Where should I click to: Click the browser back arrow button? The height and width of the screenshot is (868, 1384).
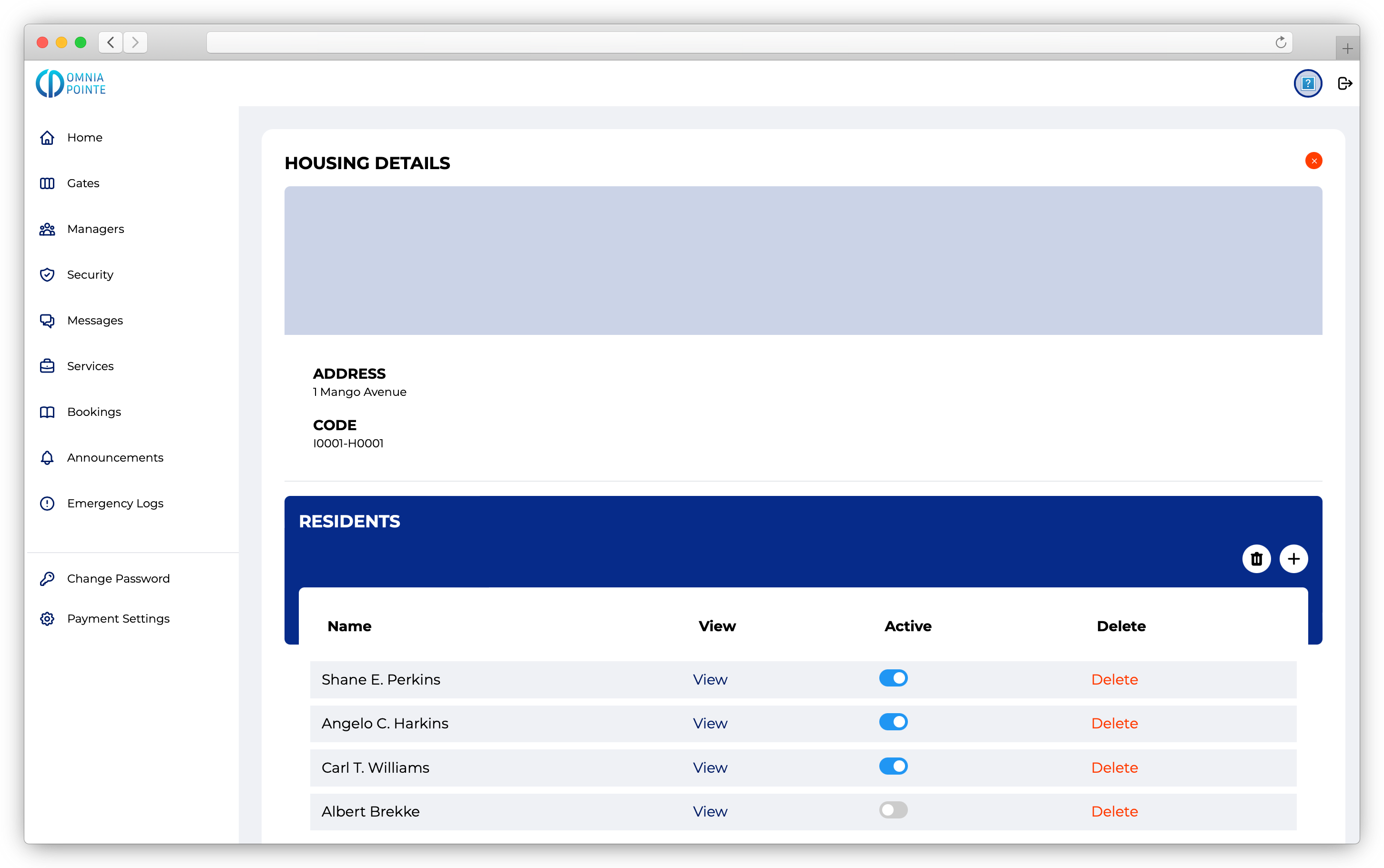point(111,42)
